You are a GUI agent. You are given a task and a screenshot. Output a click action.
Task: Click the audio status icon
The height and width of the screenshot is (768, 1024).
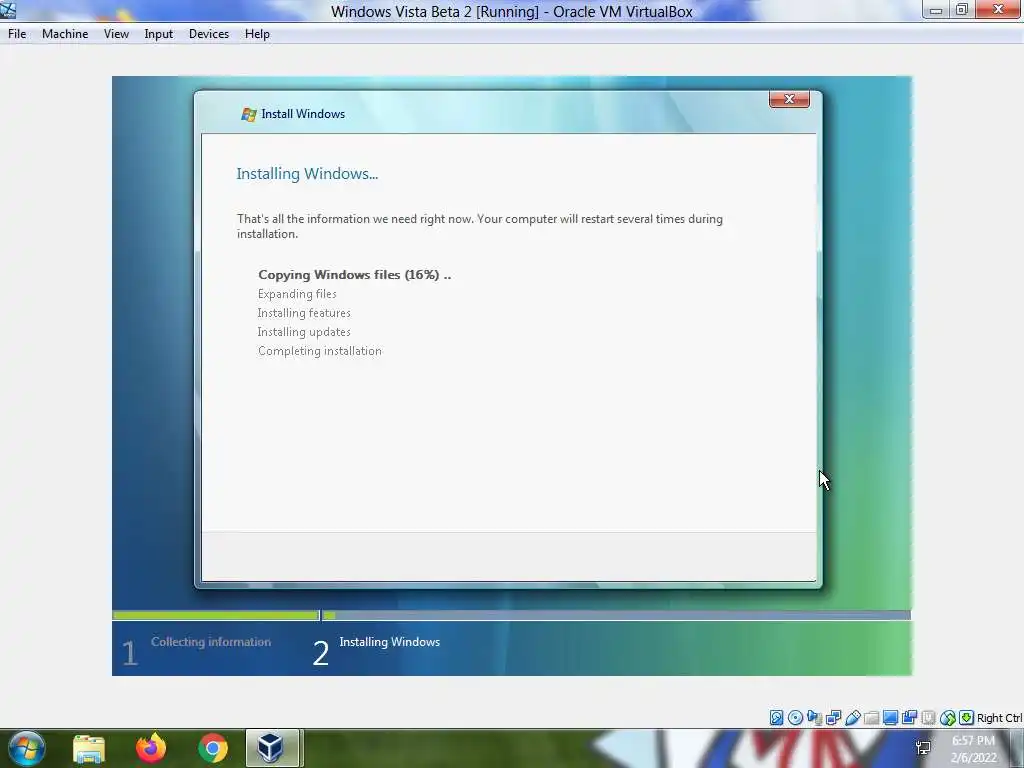pos(814,718)
